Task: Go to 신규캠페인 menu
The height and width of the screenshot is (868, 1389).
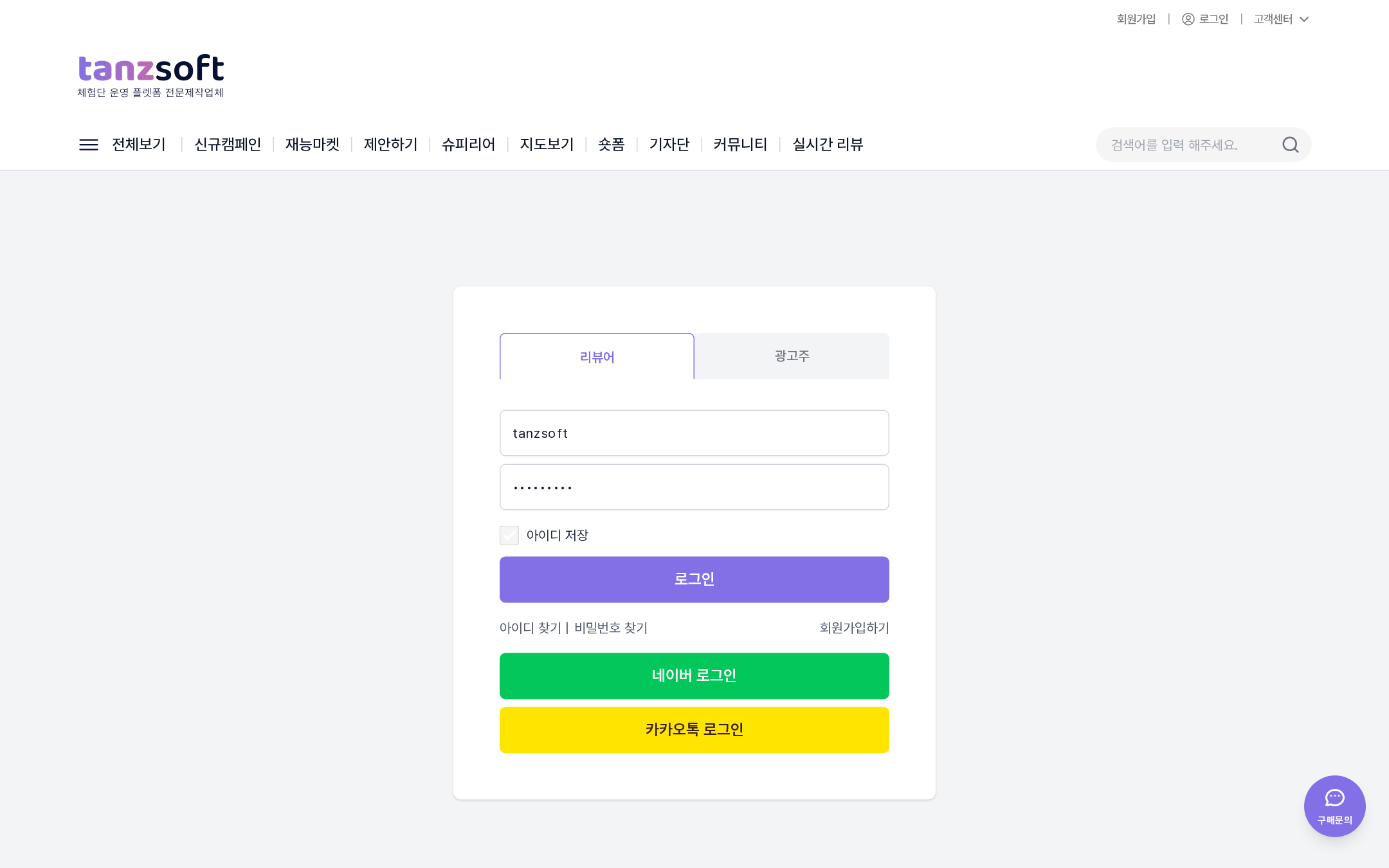Action: pos(228,145)
